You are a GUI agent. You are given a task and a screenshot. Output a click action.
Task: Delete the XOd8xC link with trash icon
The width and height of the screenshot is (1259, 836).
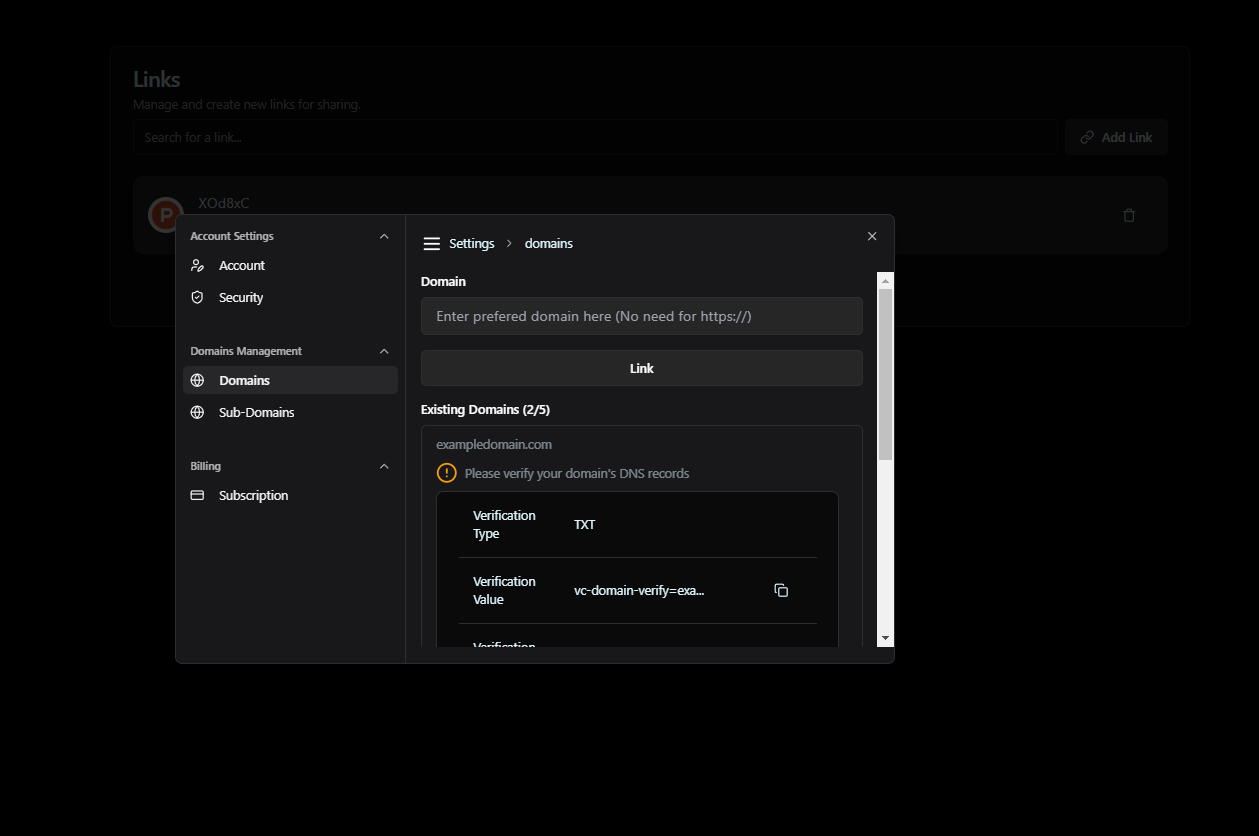pos(1129,215)
